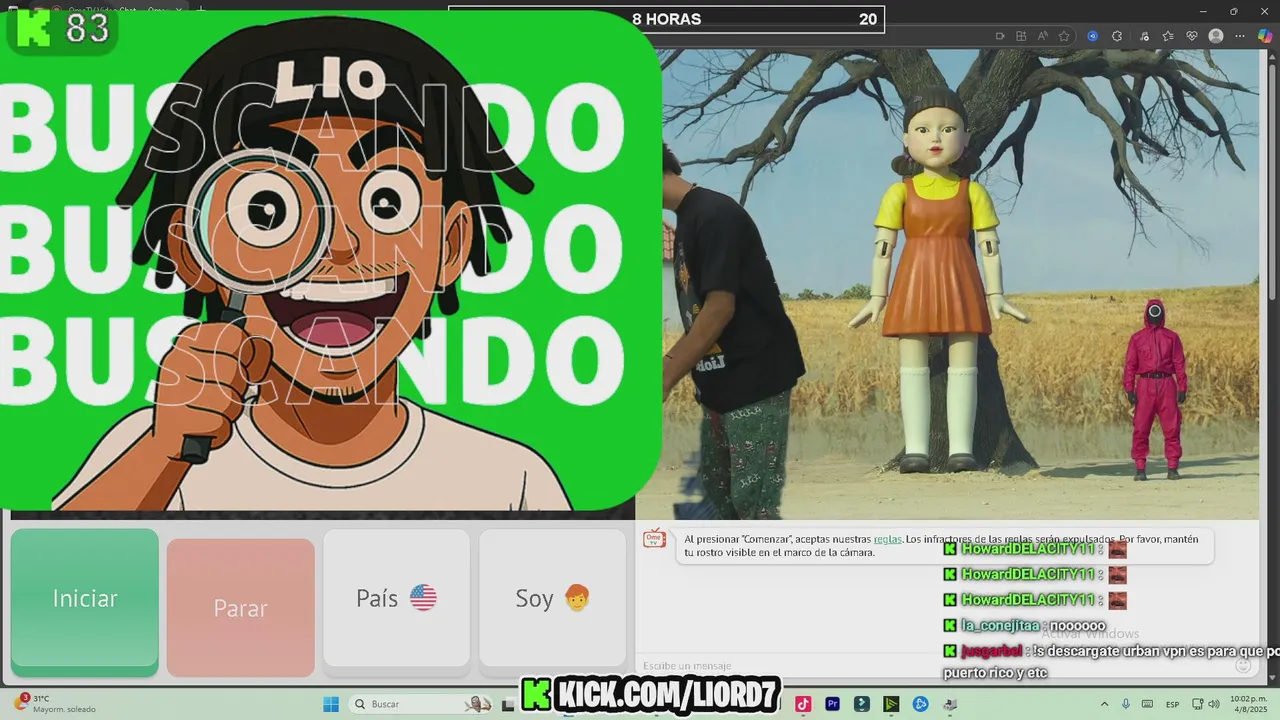The height and width of the screenshot is (720, 1280).
Task: Open the País country selector
Action: tap(397, 598)
